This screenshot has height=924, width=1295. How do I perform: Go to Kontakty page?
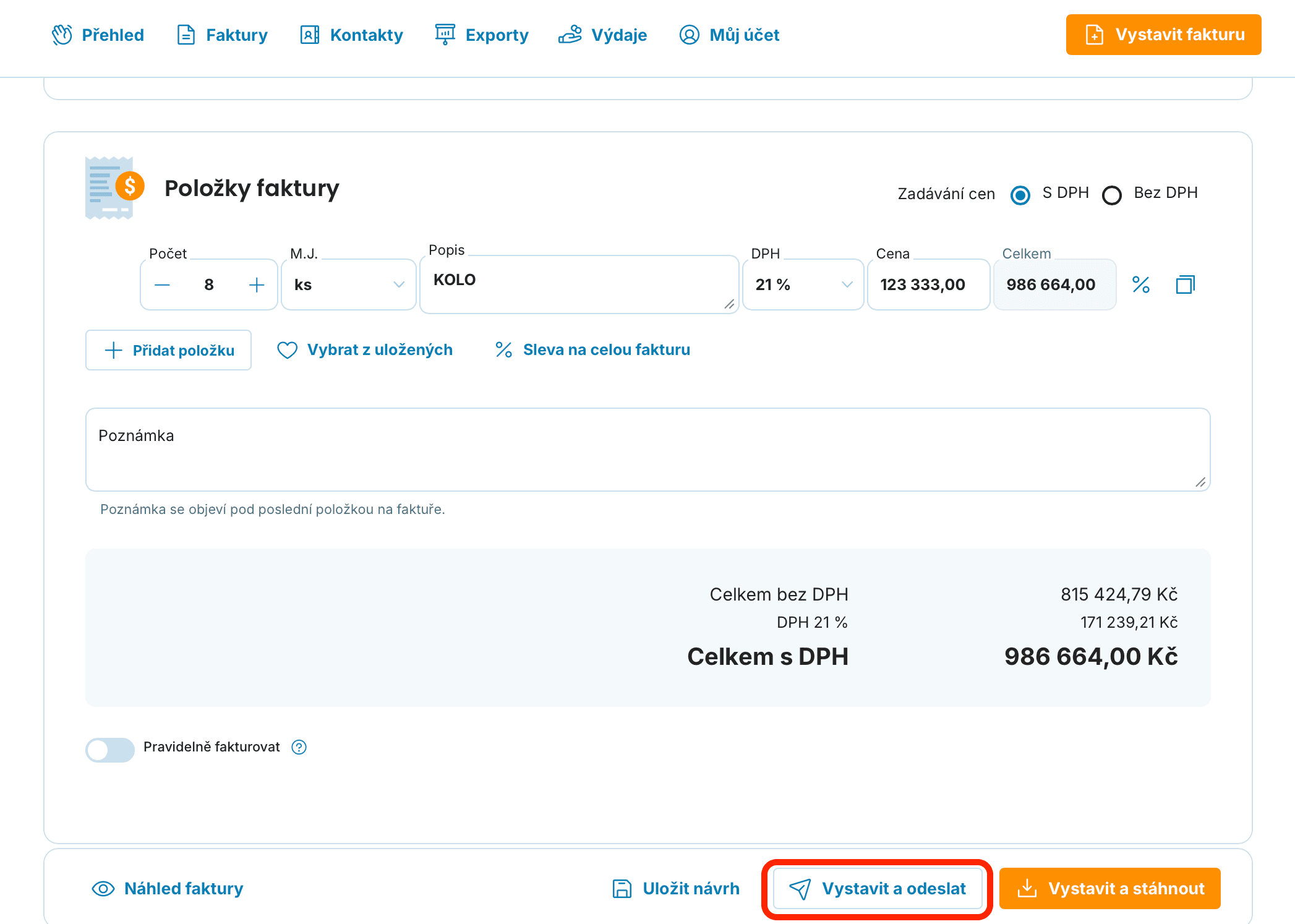pos(351,35)
